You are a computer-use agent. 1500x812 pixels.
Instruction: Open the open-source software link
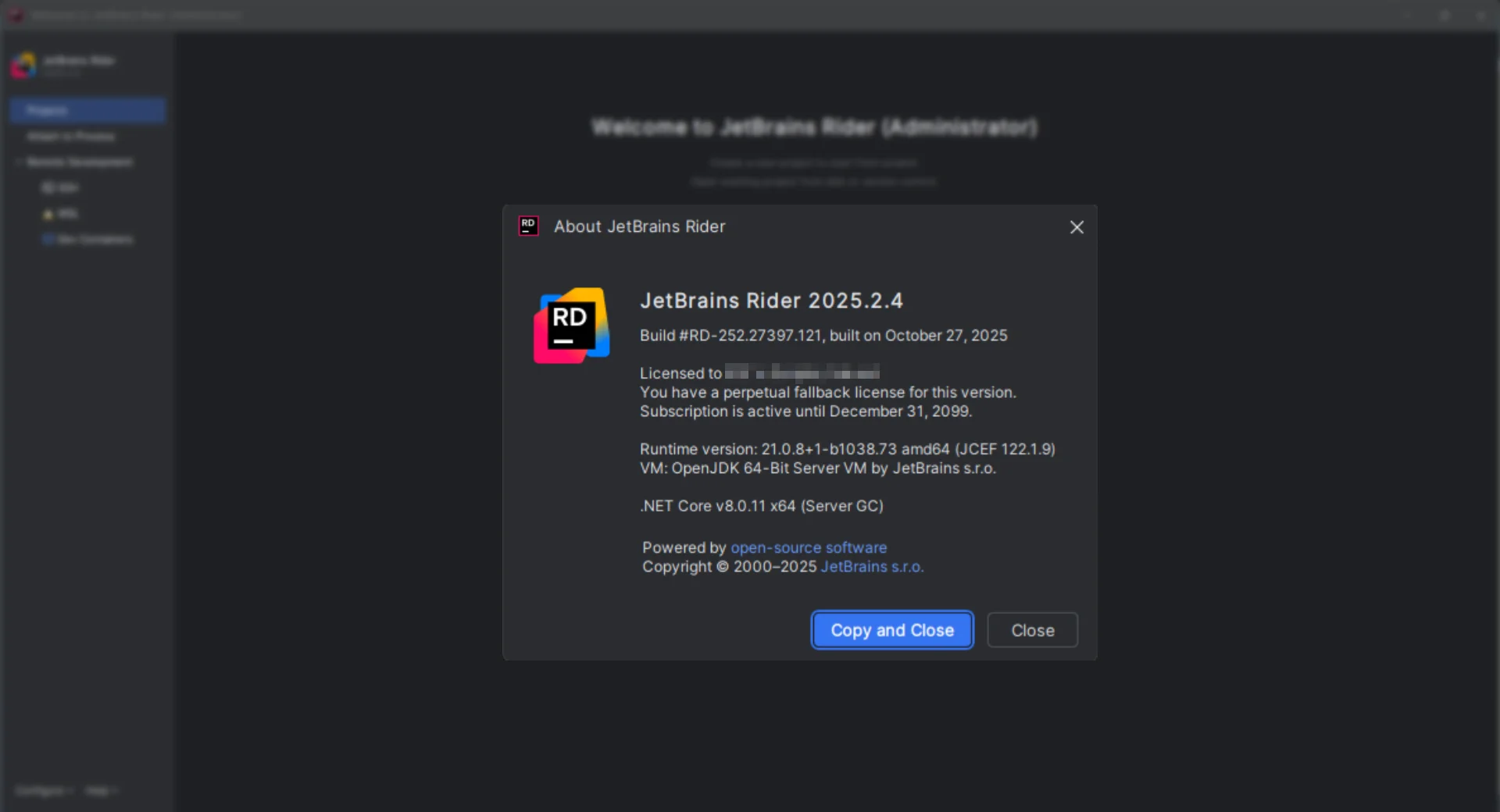tap(809, 547)
